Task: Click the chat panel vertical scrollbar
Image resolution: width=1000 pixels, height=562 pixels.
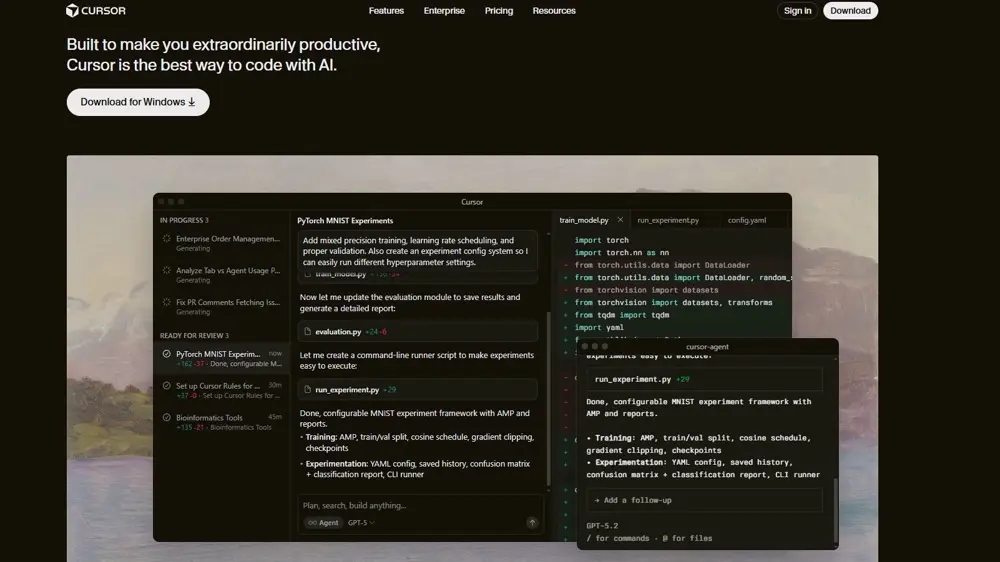Action: [548, 400]
